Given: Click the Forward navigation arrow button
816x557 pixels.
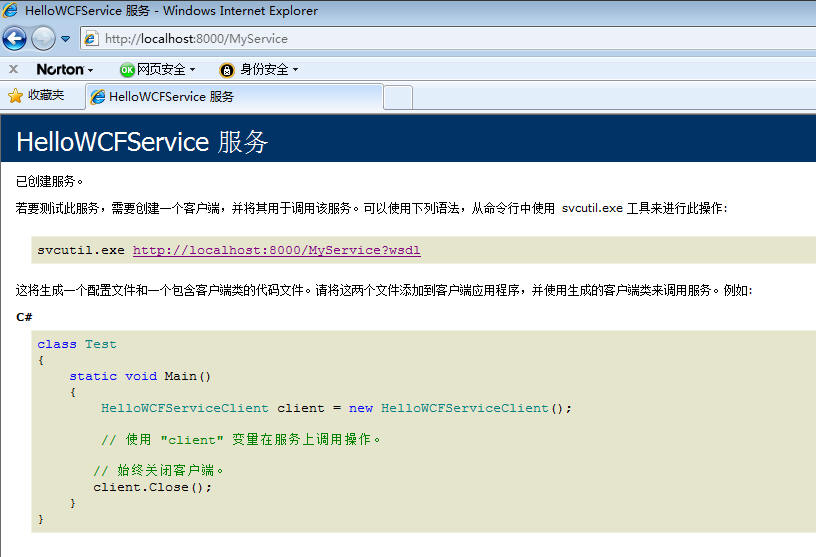Looking at the screenshot, I should 43,39.
